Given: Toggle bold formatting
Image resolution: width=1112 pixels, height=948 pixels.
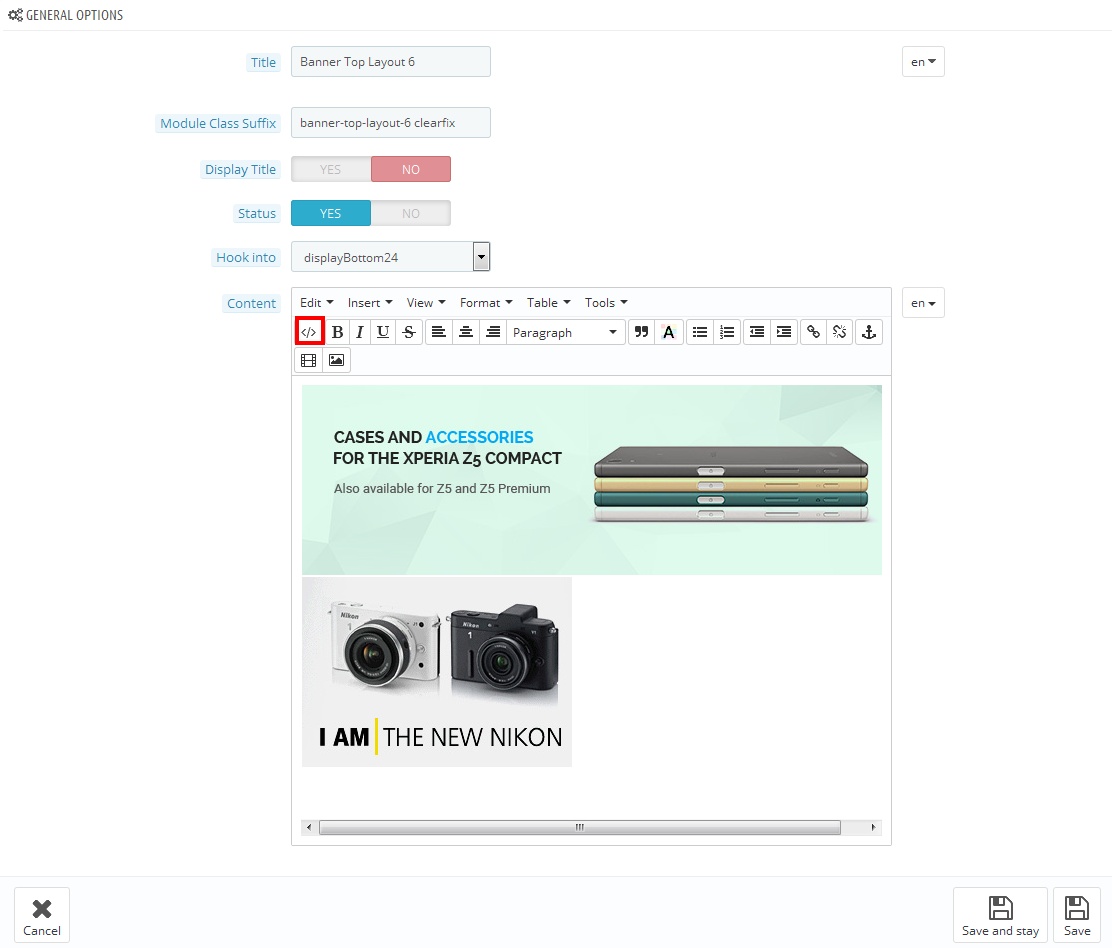Looking at the screenshot, I should coord(338,332).
